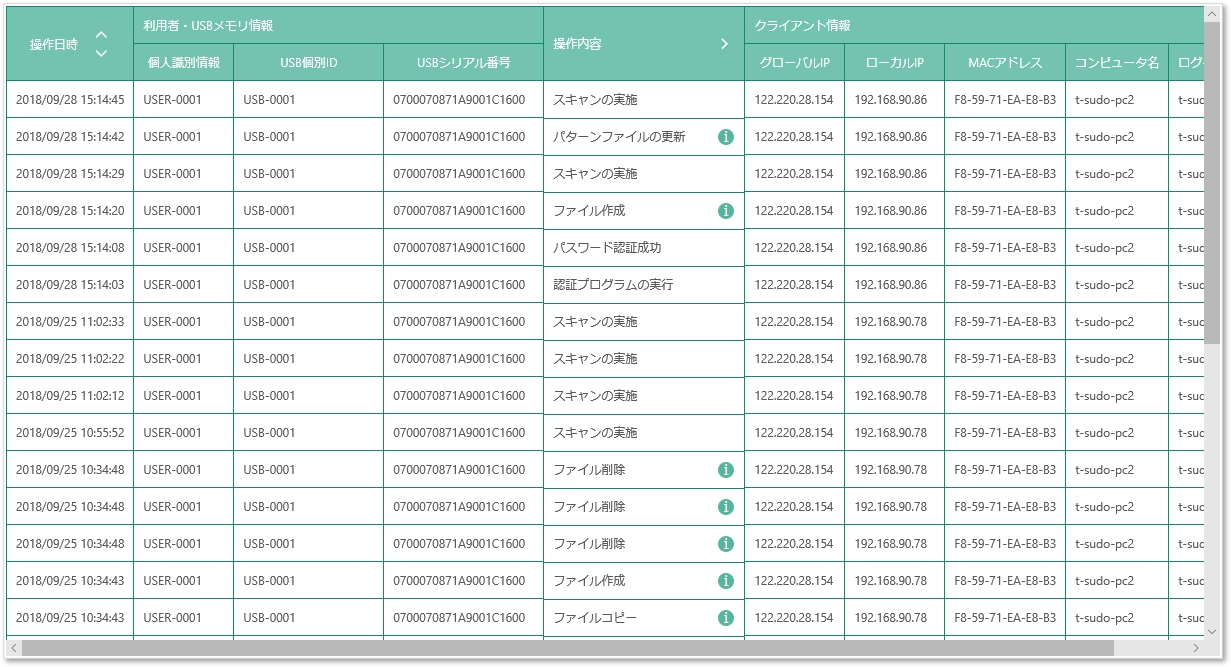
Task: Click 192.168.90.78 in the 11:02:22 row
Action: 890,359
